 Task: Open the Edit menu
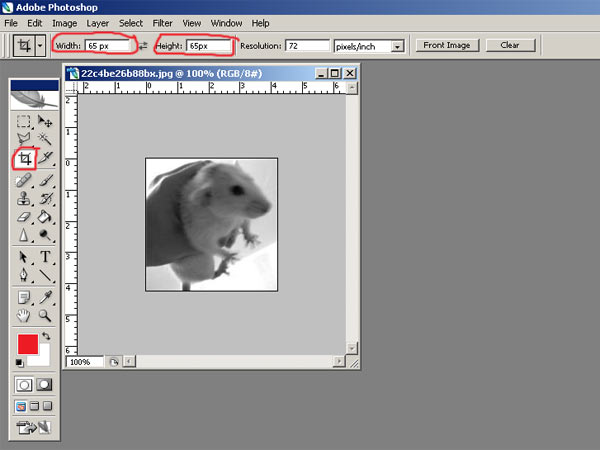(34, 23)
